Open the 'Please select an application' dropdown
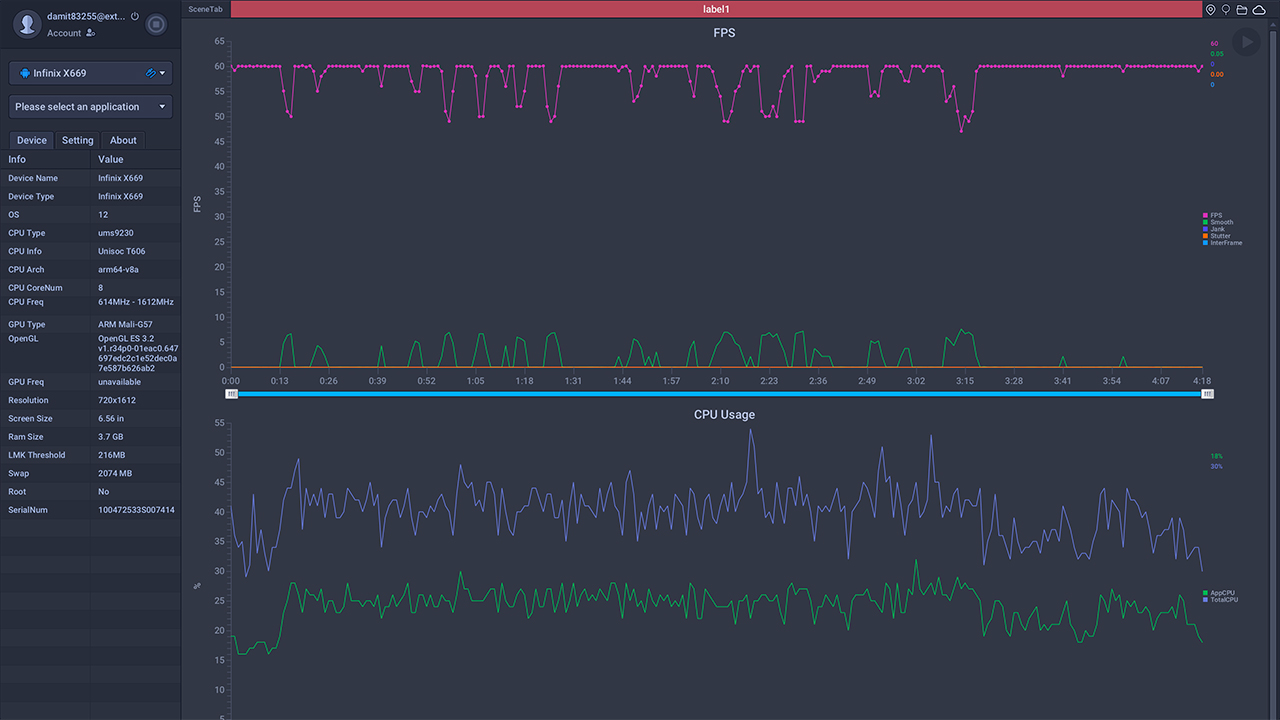This screenshot has width=1280, height=720. (90, 107)
